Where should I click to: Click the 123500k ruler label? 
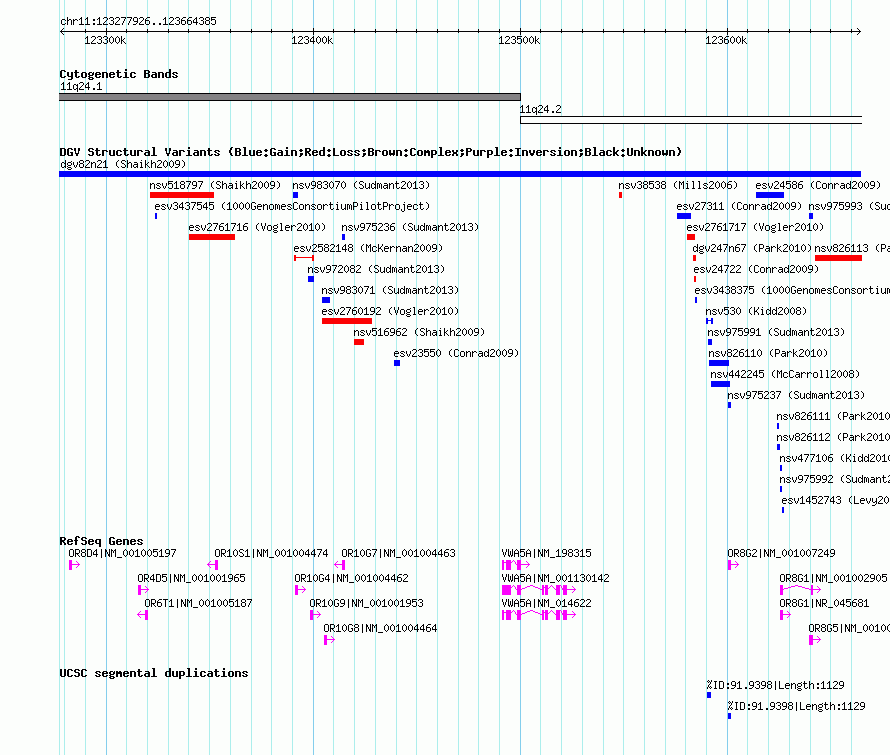[519, 41]
